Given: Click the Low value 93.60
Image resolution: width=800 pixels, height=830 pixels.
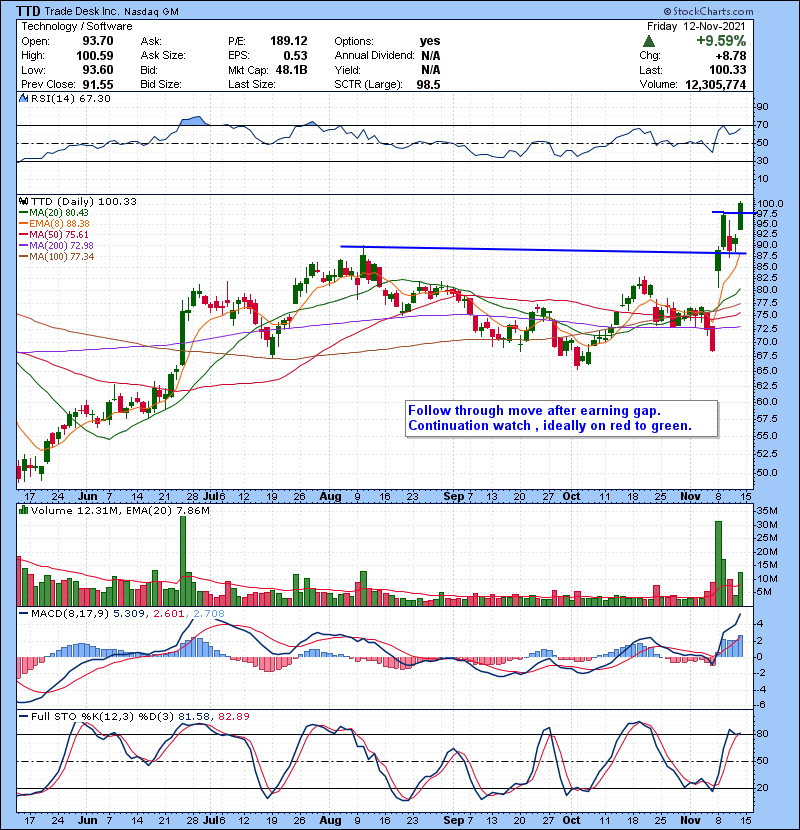Looking at the screenshot, I should [x=98, y=70].
